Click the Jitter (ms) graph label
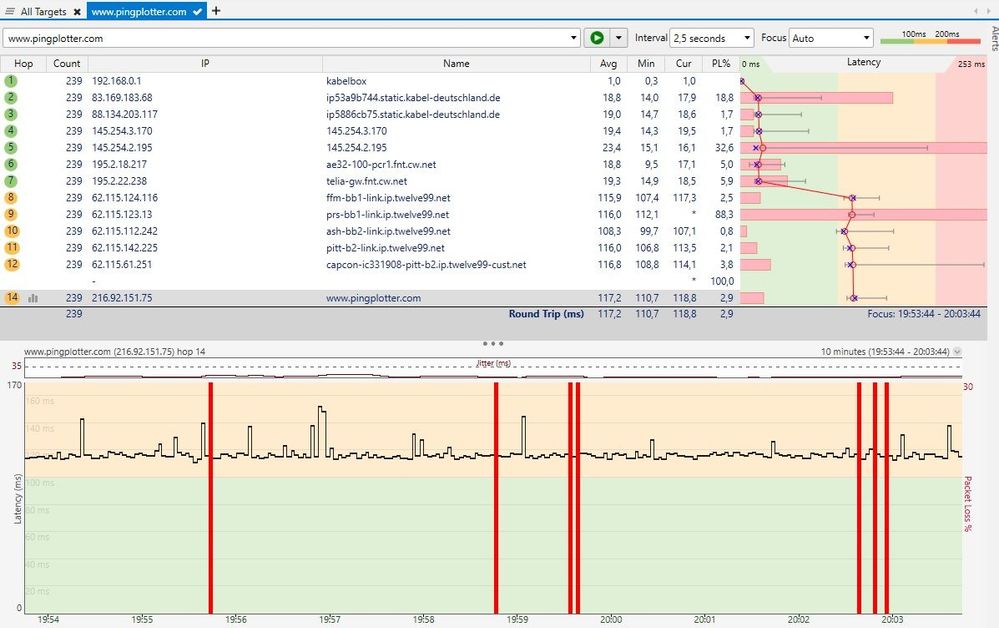999x628 pixels. point(494,363)
